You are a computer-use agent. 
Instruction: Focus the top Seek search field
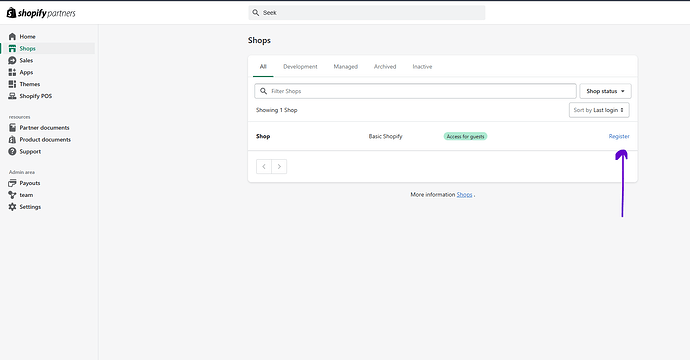coord(367,13)
